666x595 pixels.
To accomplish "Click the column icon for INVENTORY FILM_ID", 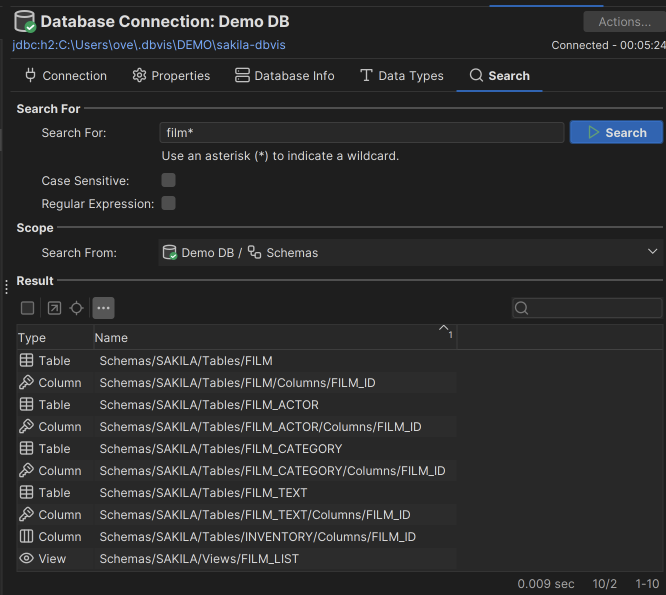I will [27, 537].
